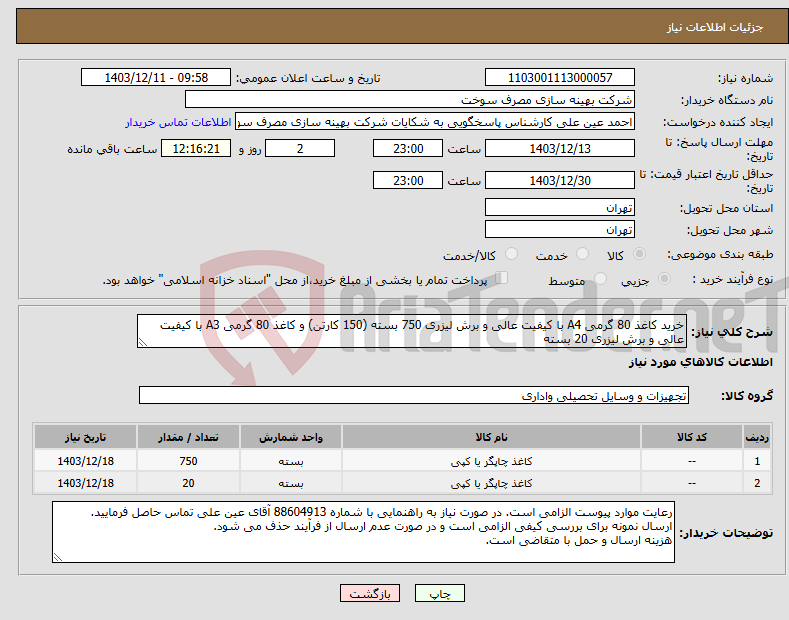Click unit بسته in row 1
This screenshot has width=789, height=620.
tap(291, 461)
